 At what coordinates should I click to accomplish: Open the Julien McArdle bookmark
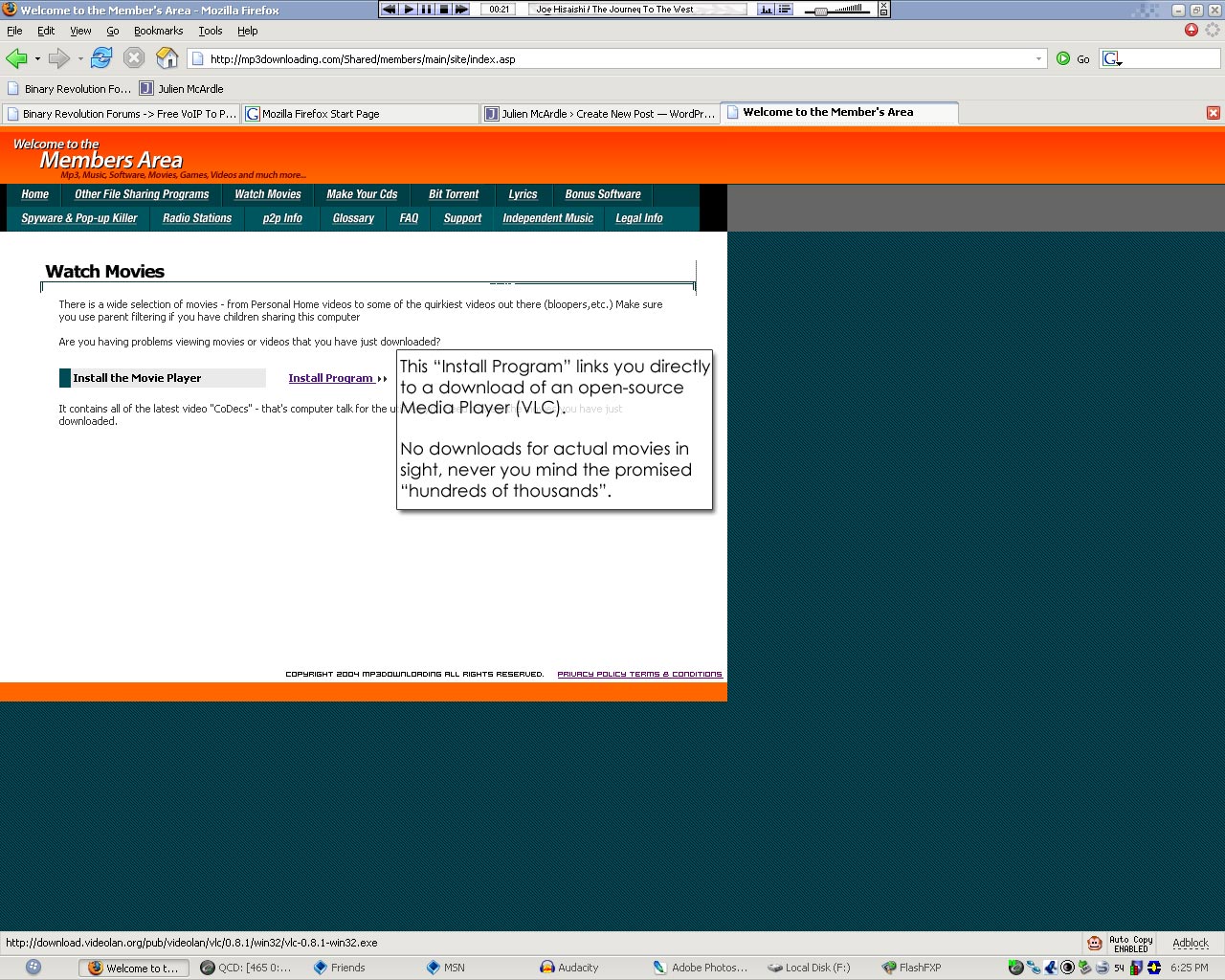pos(182,89)
